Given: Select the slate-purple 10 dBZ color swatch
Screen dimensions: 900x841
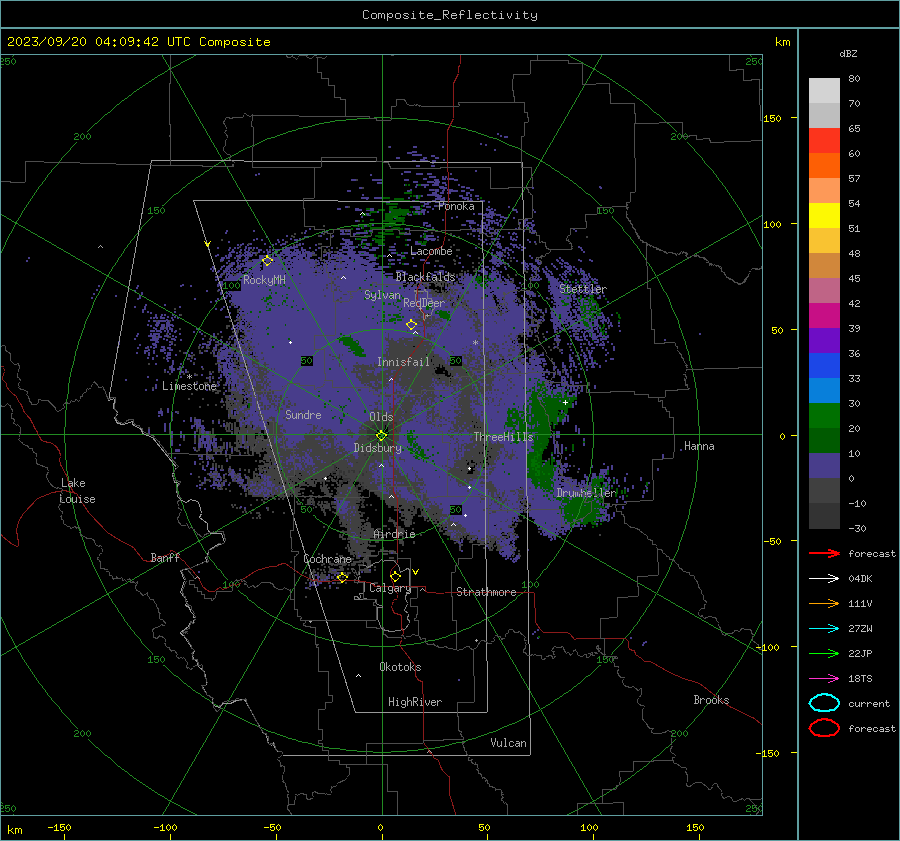Looking at the screenshot, I should point(824,465).
